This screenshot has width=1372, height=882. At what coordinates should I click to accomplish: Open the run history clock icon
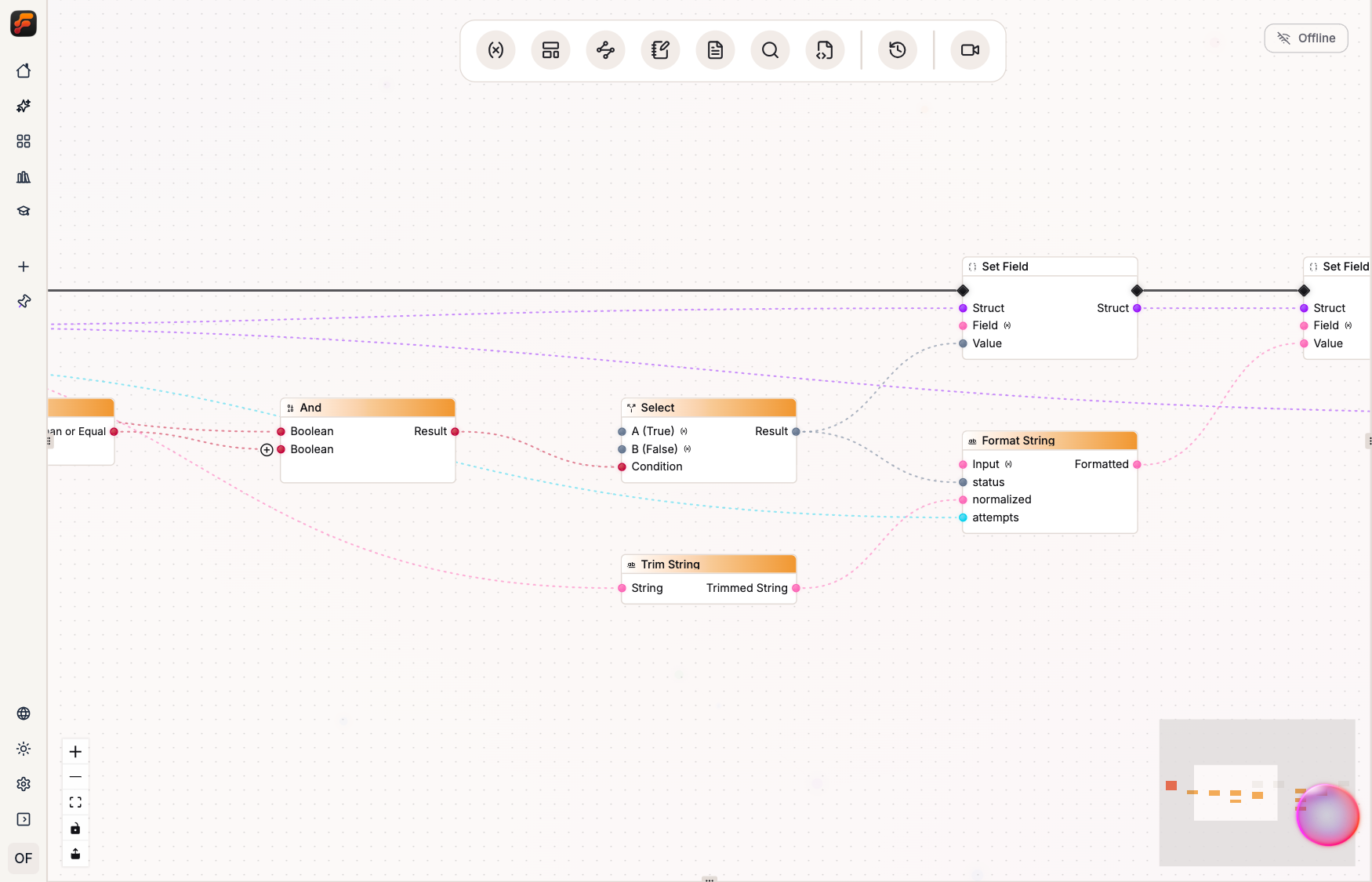click(x=898, y=50)
